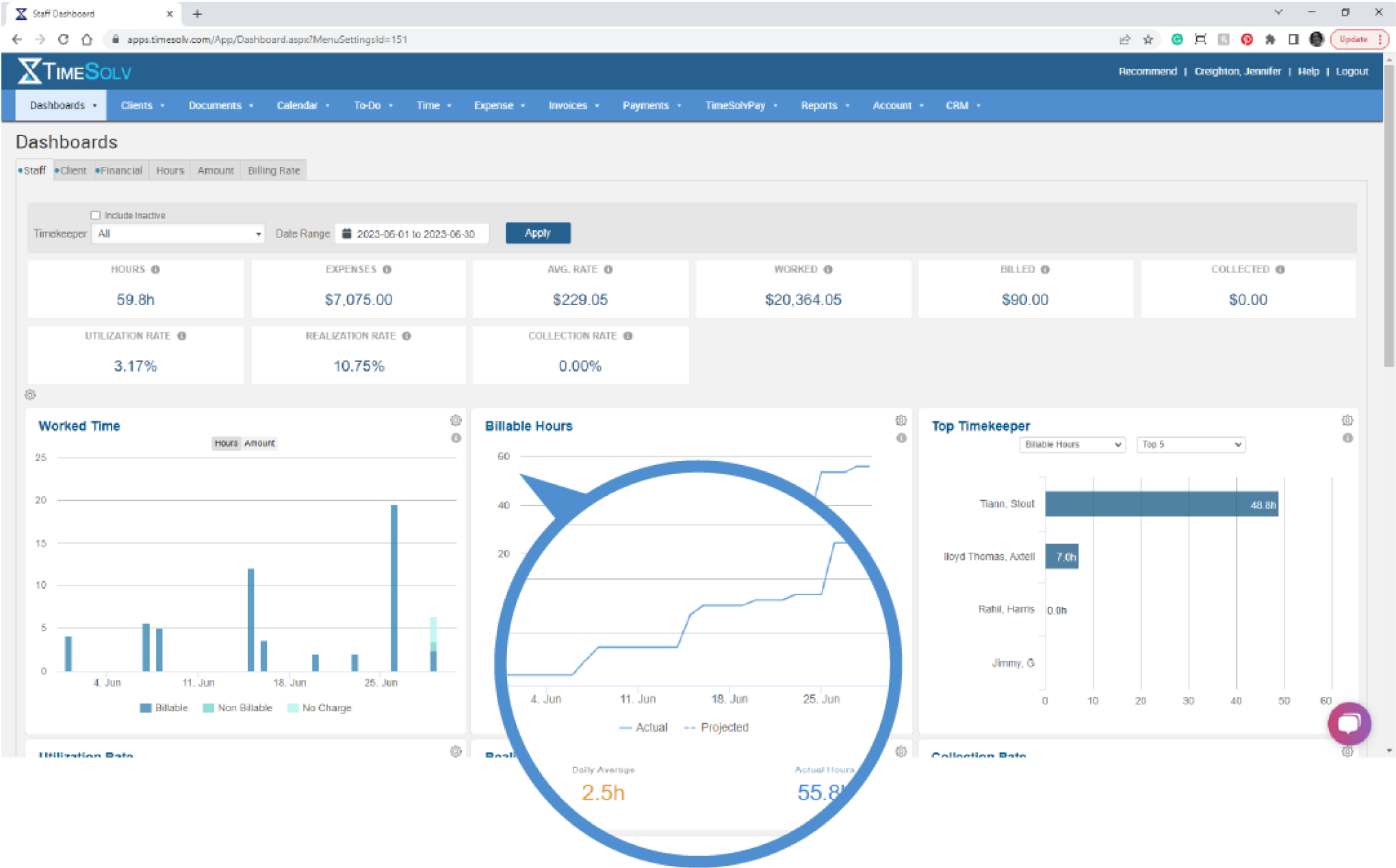Open the Top 5 dropdown in Top Timekeeper

1190,445
